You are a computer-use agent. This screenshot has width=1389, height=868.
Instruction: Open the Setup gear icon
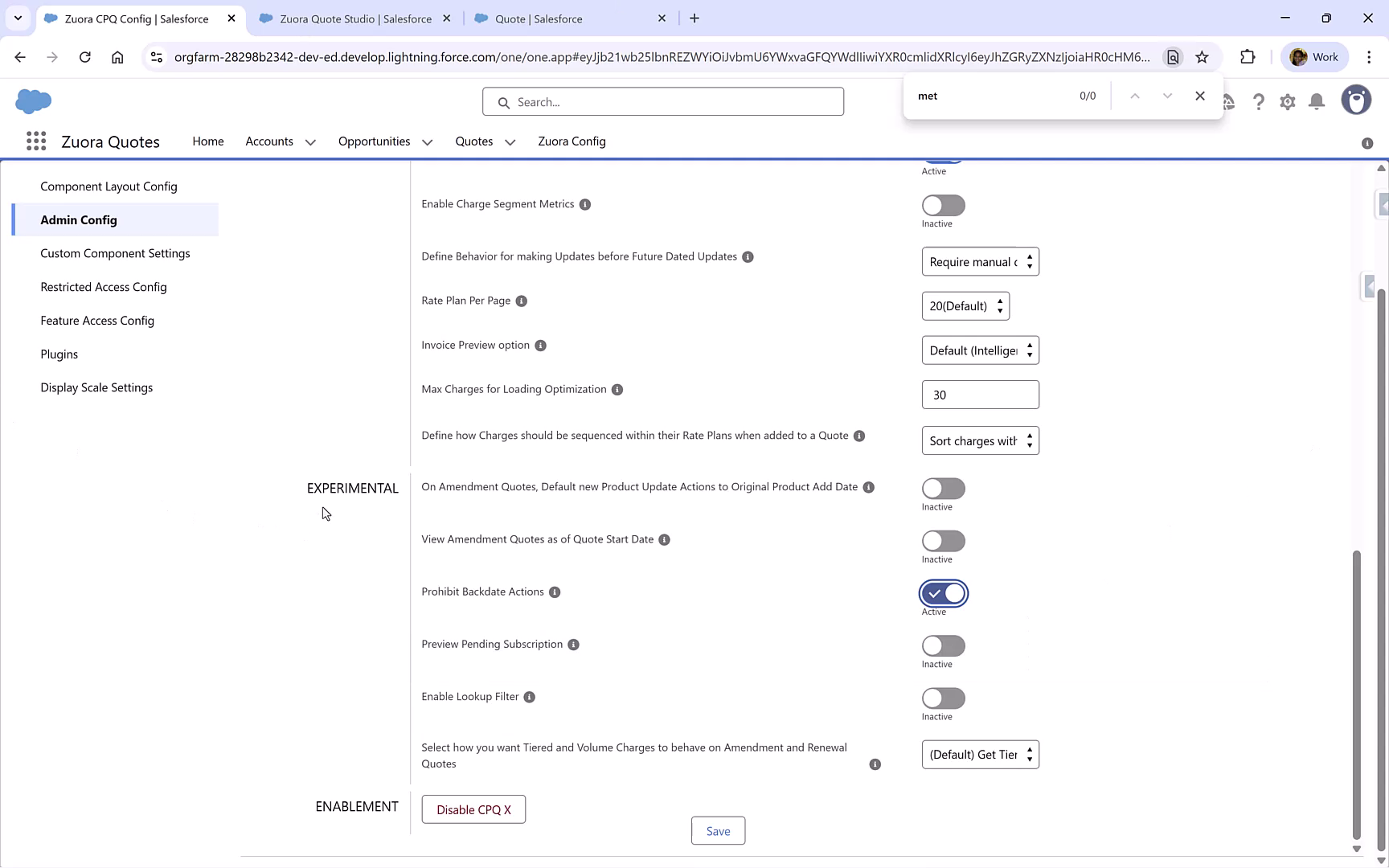click(x=1287, y=101)
